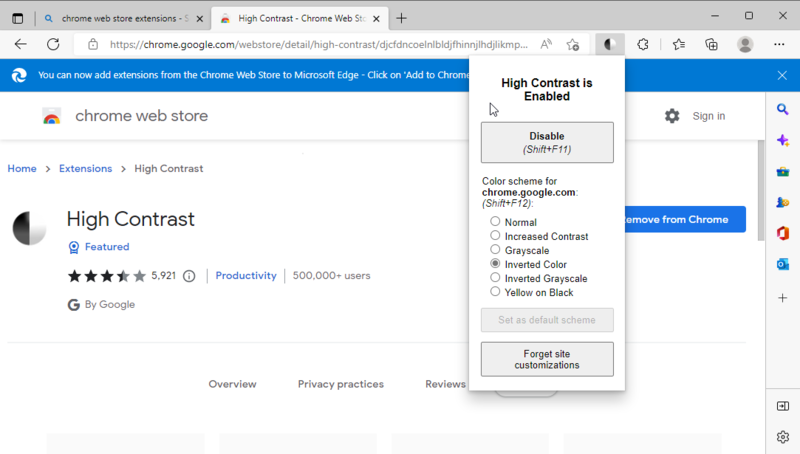Viewport: 800px width, 454px height.
Task: Select the Grayscale color scheme
Action: [x=495, y=249]
